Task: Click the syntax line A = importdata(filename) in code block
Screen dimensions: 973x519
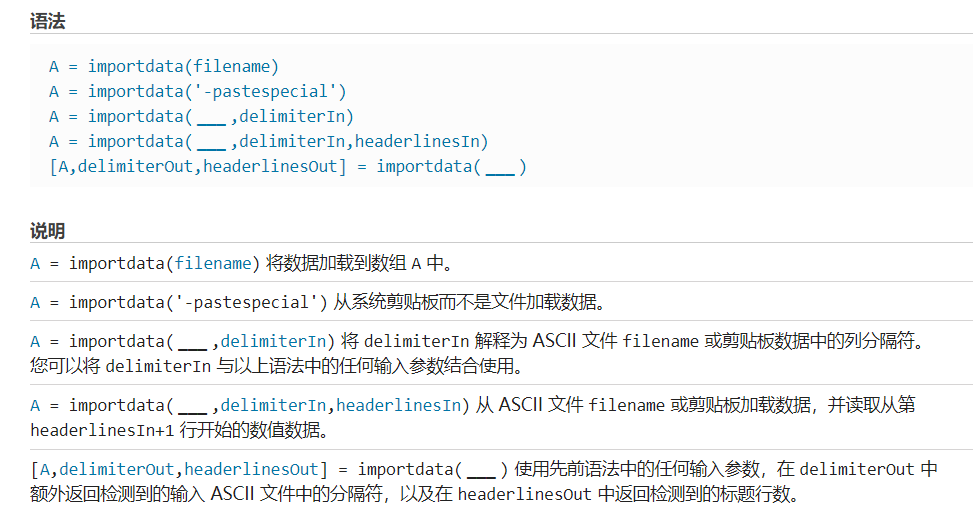Action: pos(164,66)
